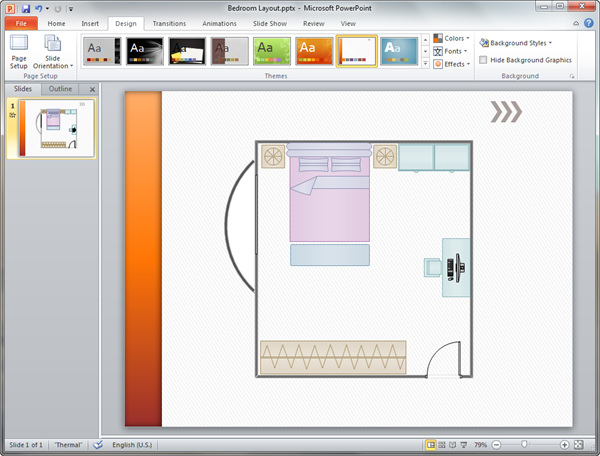600x456 pixels.
Task: Open the Page Setup dialog
Action: (19, 51)
